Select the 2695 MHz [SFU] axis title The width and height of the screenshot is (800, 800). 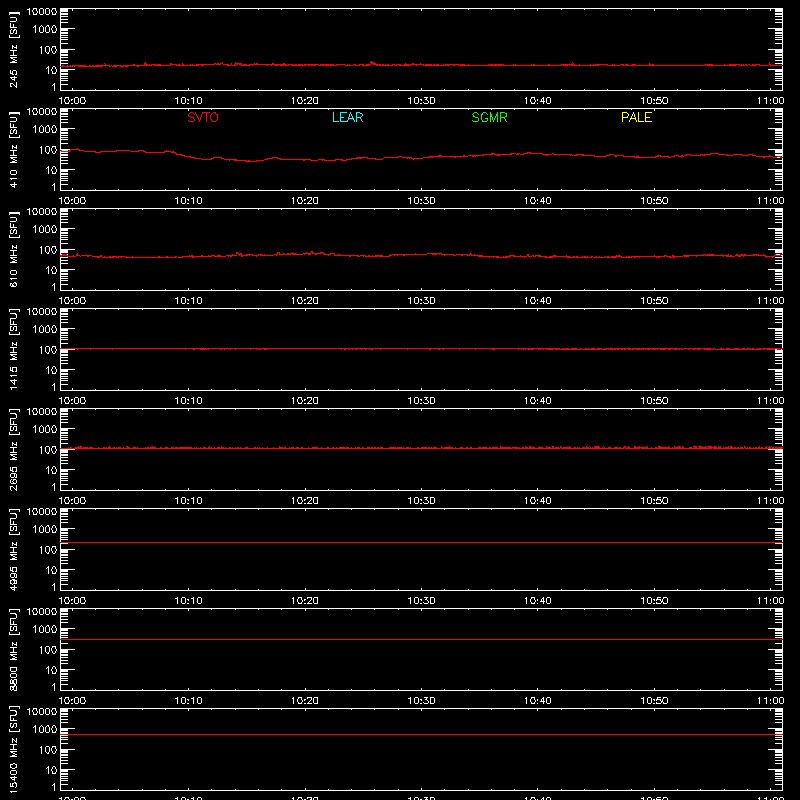(x=13, y=449)
